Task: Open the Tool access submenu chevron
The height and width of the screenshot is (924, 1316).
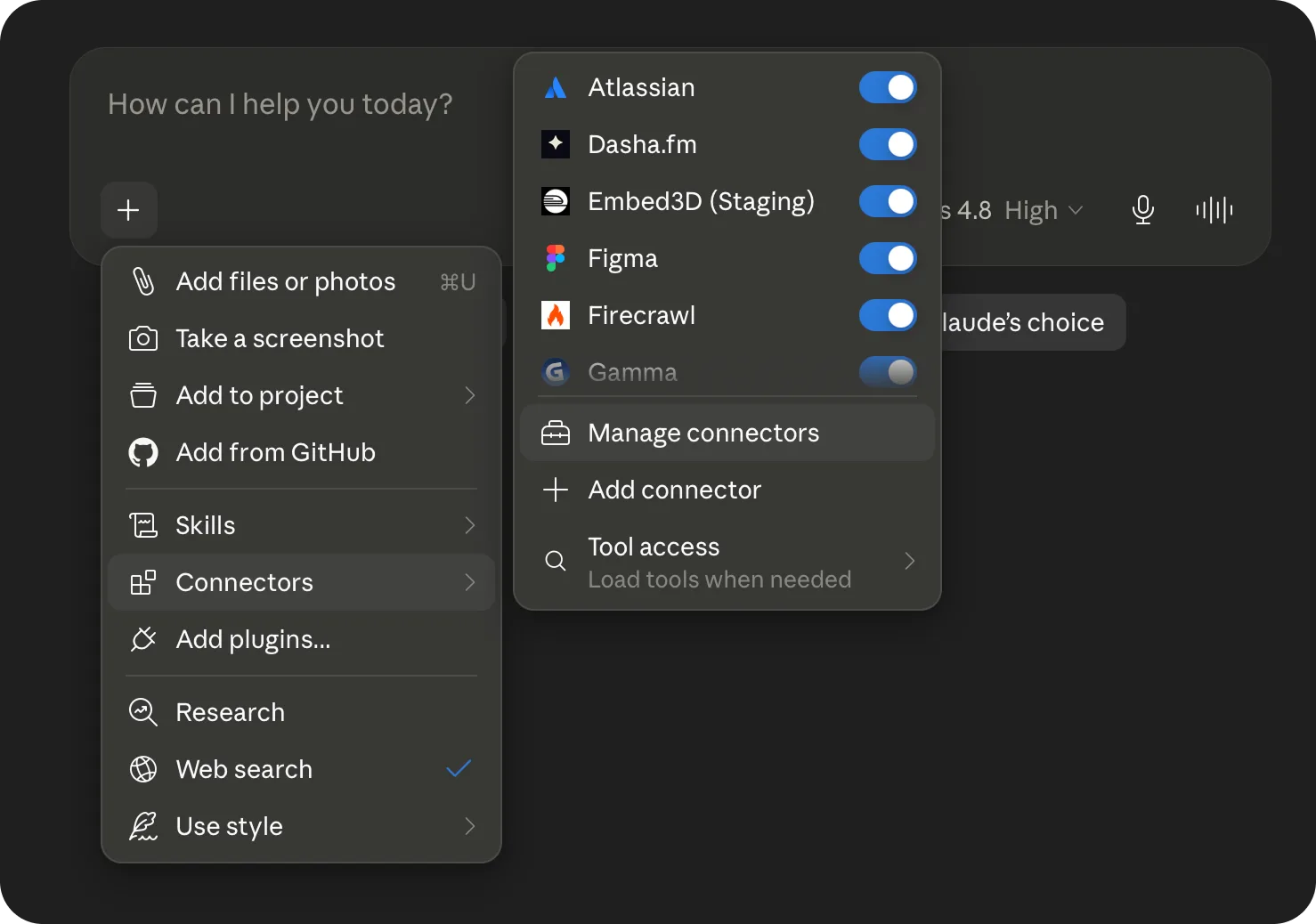Action: (910, 561)
